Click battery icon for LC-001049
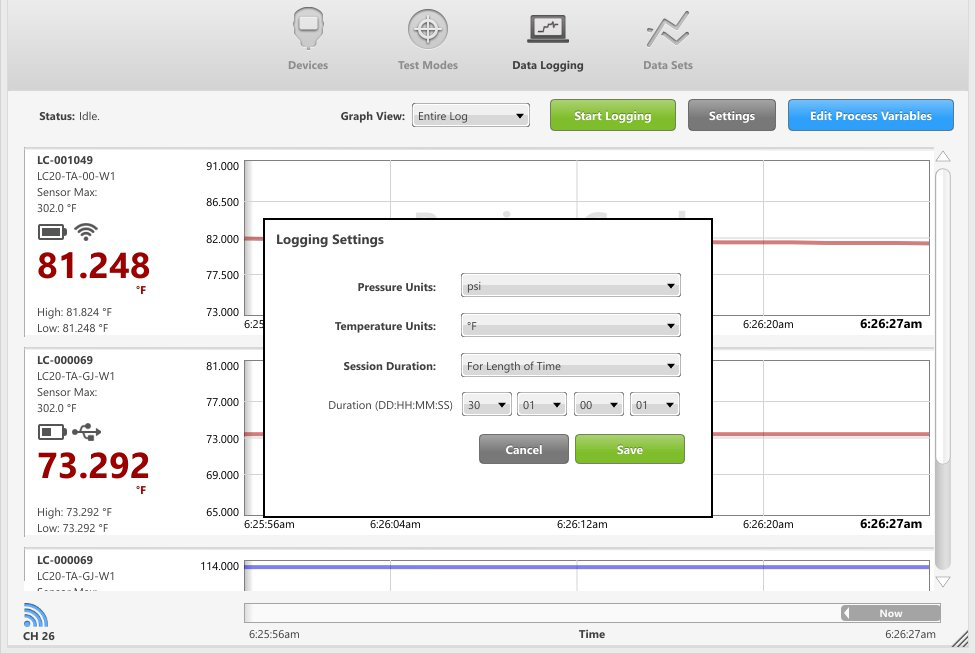Screen dimensions: 975x653 pyautogui.click(x=52, y=232)
